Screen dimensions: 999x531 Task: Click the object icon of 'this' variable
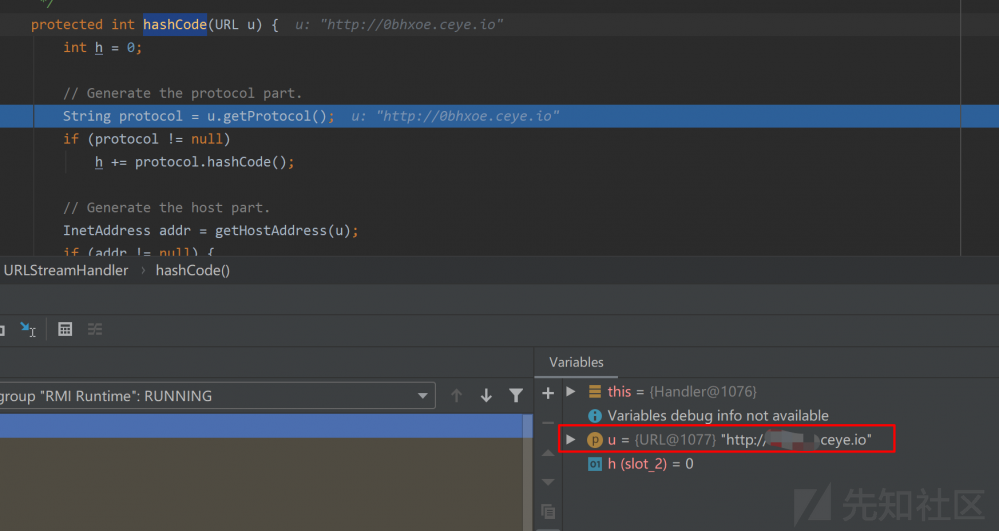594,391
